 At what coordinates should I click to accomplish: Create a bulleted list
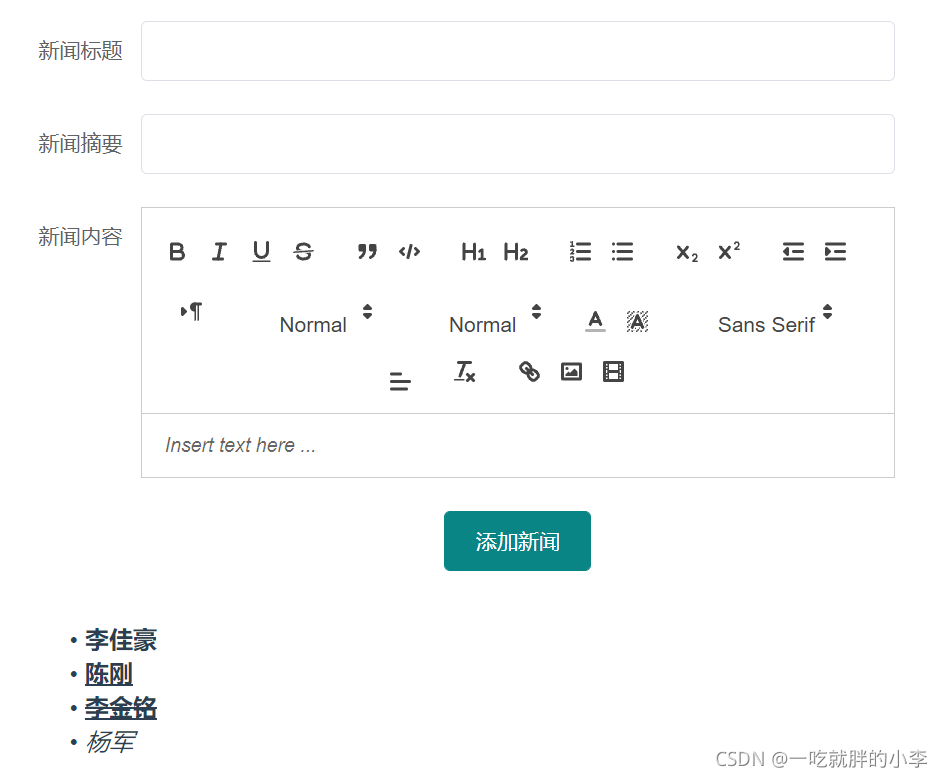pyautogui.click(x=622, y=252)
